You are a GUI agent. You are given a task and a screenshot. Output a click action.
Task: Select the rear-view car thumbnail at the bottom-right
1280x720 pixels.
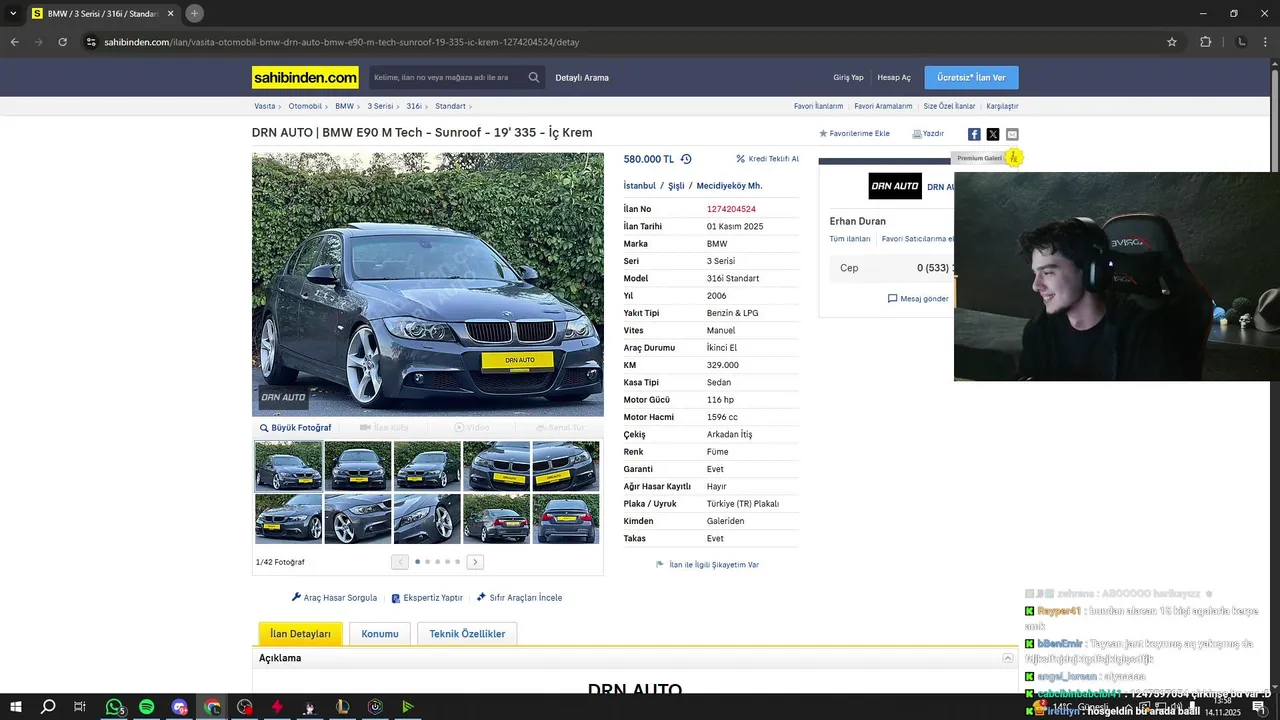coord(566,518)
